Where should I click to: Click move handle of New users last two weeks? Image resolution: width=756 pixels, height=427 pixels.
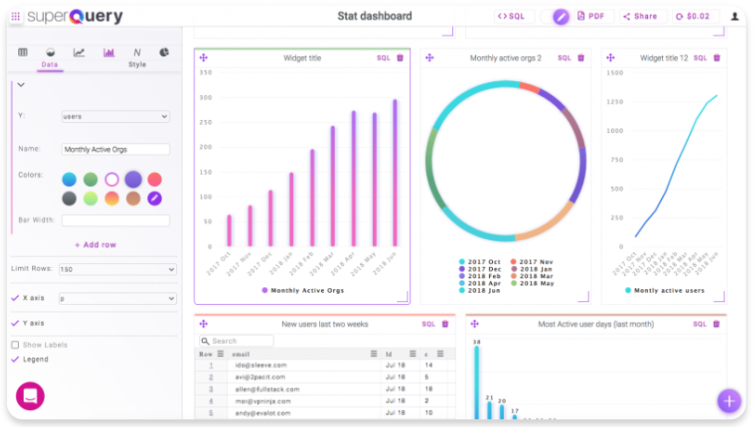coord(203,324)
